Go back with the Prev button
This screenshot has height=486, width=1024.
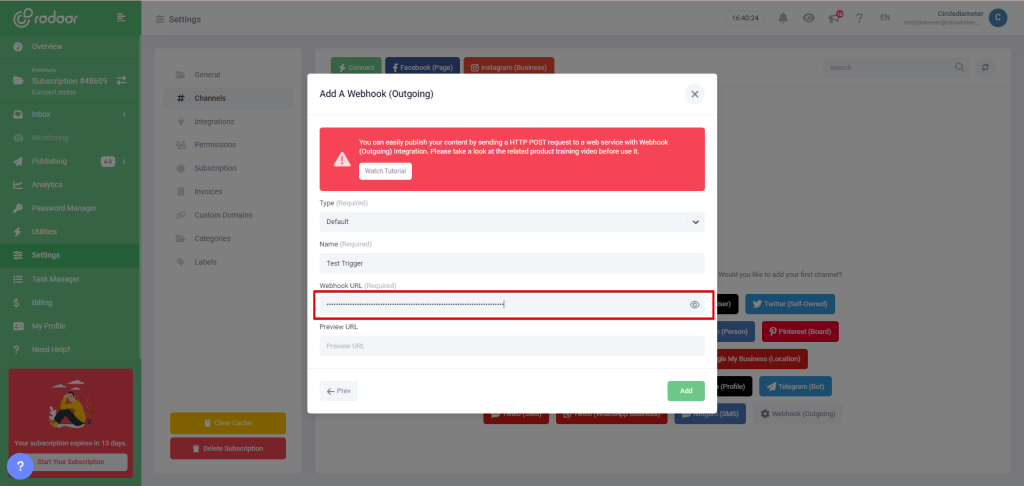[339, 391]
